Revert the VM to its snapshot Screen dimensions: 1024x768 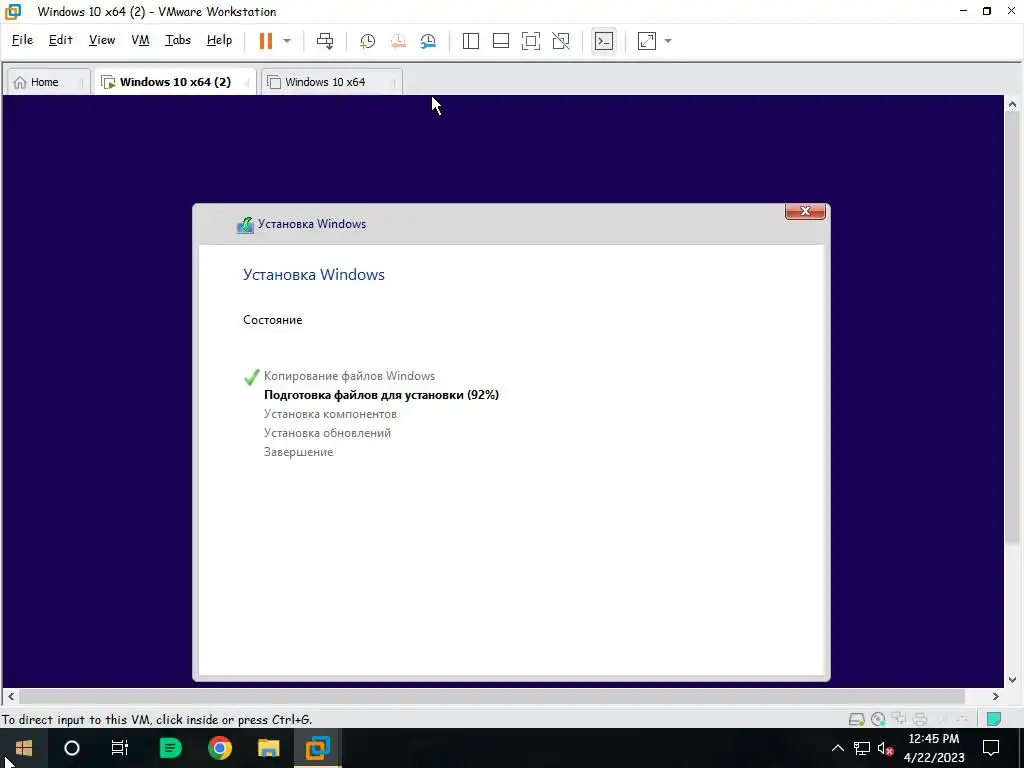pyautogui.click(x=398, y=41)
